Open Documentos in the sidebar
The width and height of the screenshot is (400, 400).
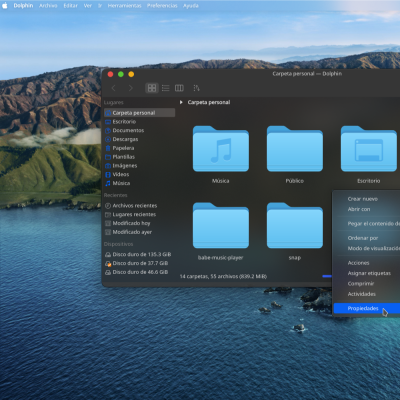pos(128,130)
